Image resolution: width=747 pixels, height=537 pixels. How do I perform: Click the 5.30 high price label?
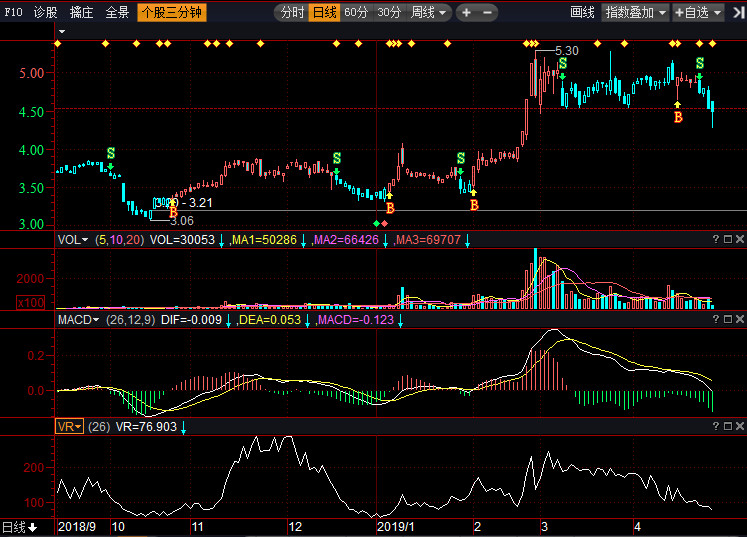point(567,51)
